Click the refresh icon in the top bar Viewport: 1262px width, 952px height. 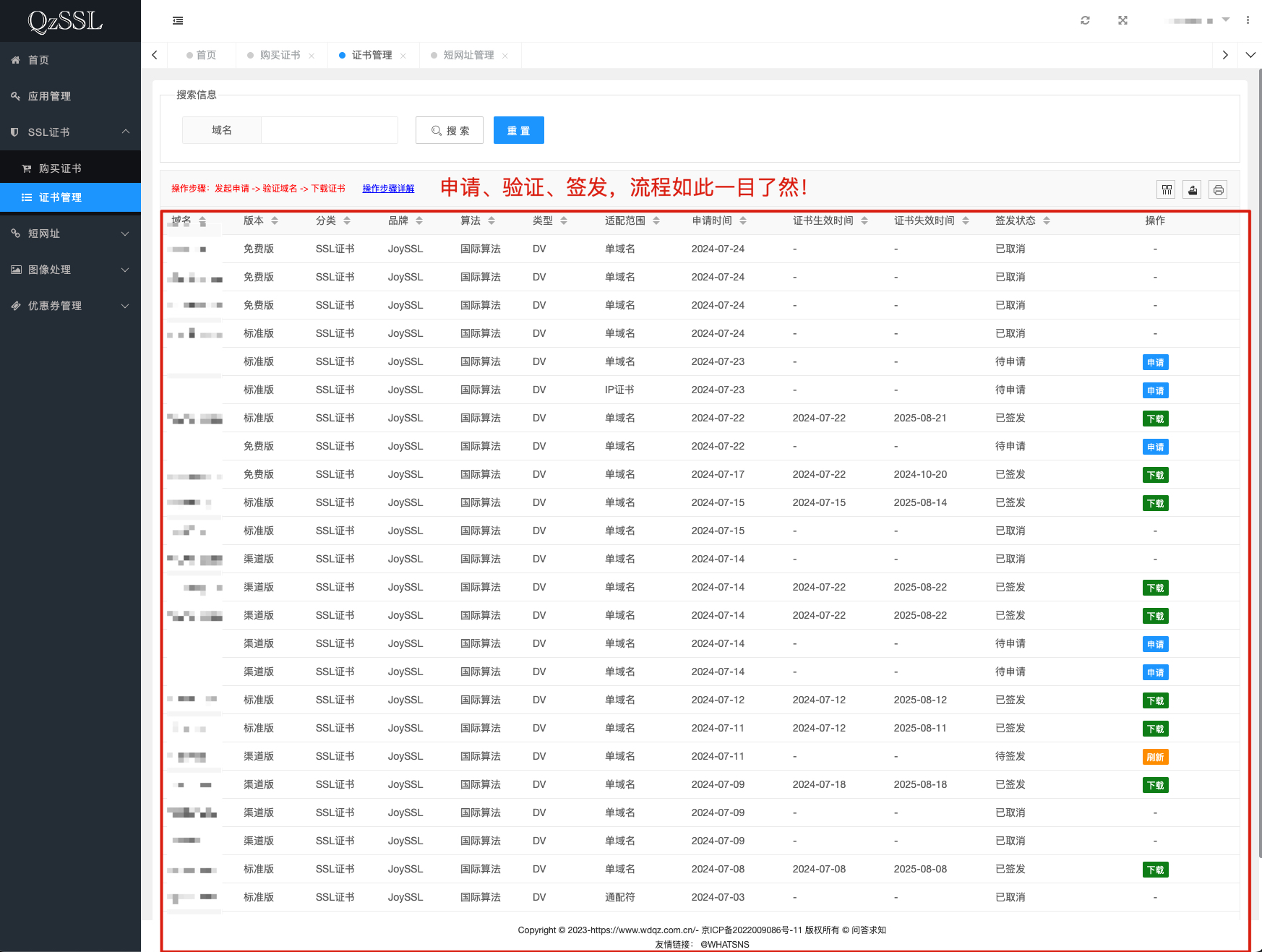(1085, 21)
